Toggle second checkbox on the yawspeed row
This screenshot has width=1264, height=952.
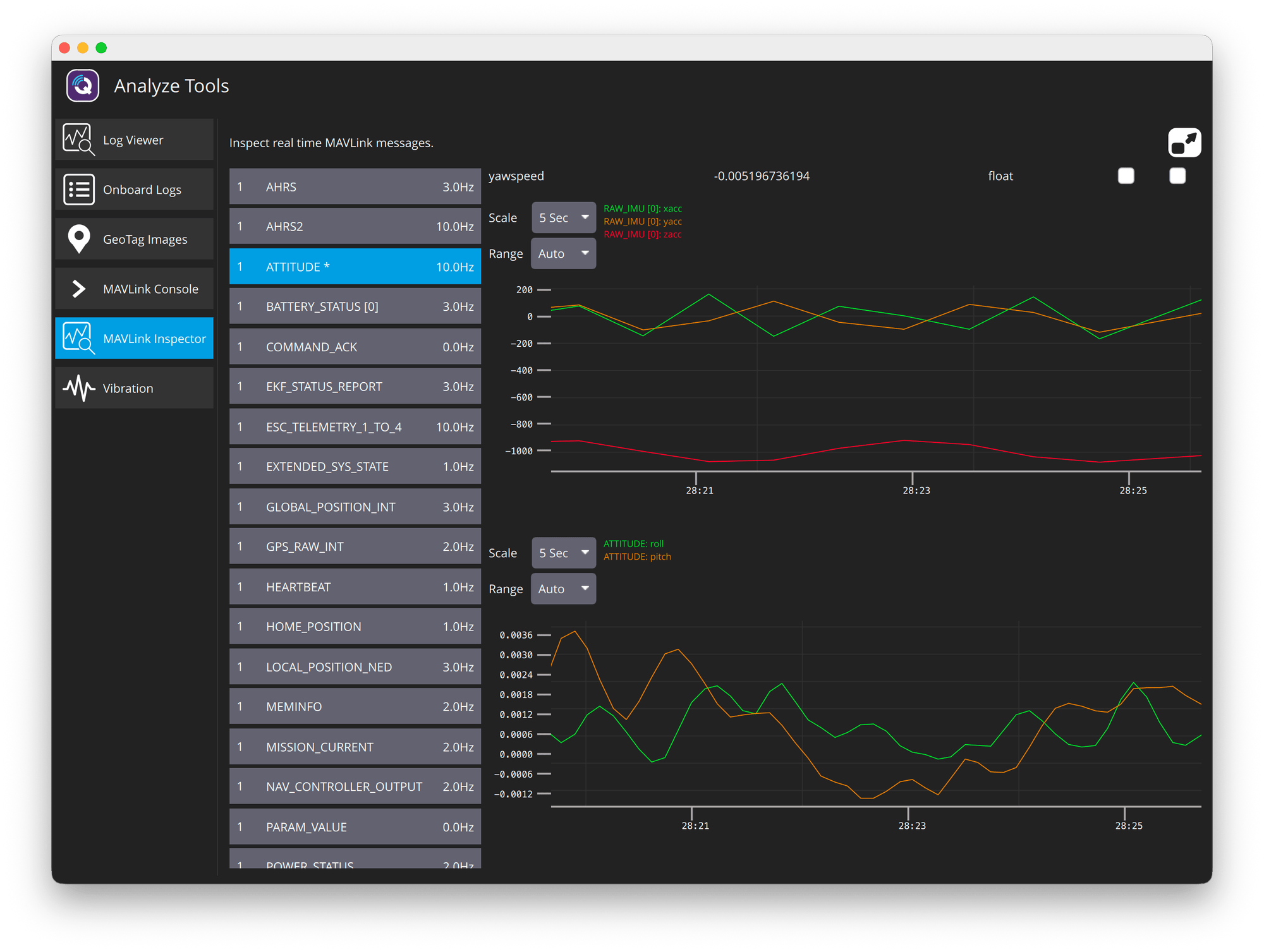[1177, 176]
